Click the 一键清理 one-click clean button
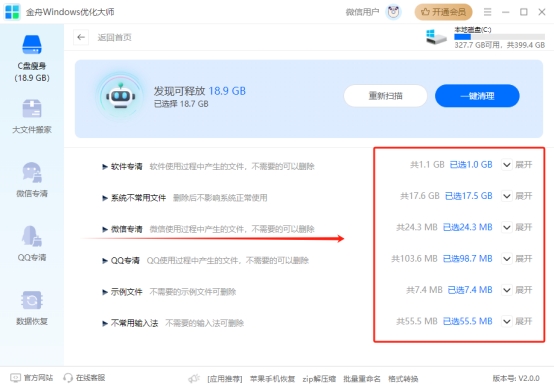The height and width of the screenshot is (391, 554). [477, 96]
